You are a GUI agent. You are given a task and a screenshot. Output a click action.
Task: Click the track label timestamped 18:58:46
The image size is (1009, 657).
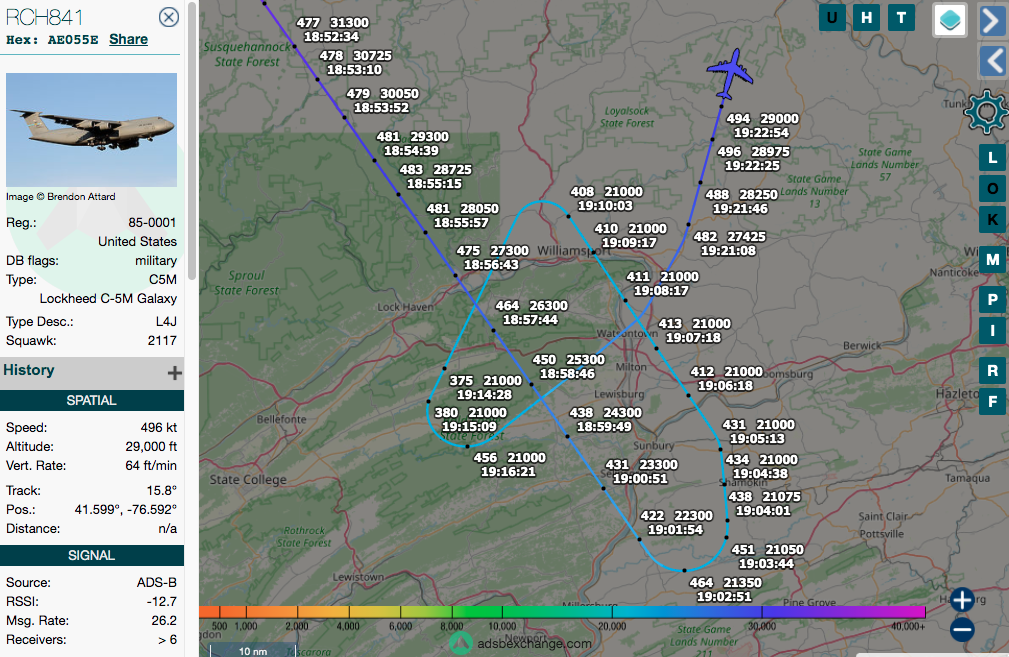(x=568, y=367)
